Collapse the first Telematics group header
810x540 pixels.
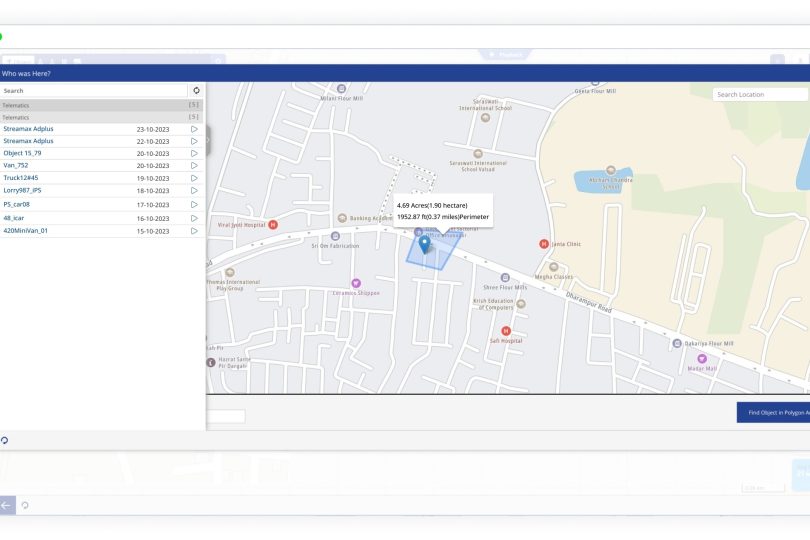pyautogui.click(x=100, y=104)
